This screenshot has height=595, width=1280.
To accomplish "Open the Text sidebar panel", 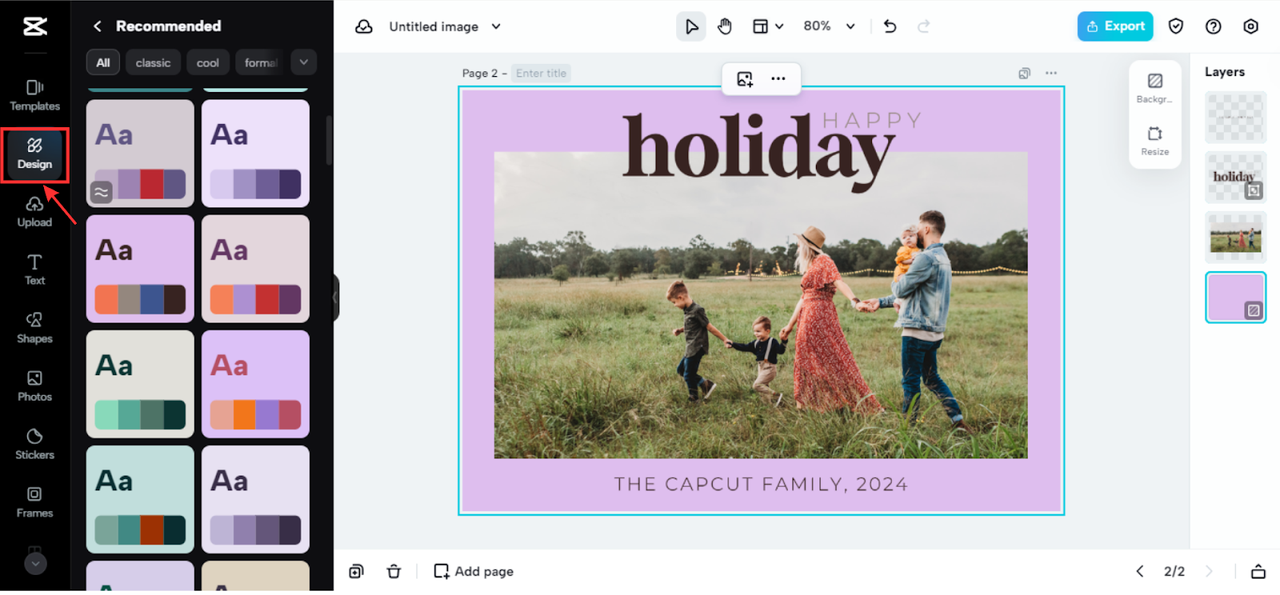I will (35, 270).
